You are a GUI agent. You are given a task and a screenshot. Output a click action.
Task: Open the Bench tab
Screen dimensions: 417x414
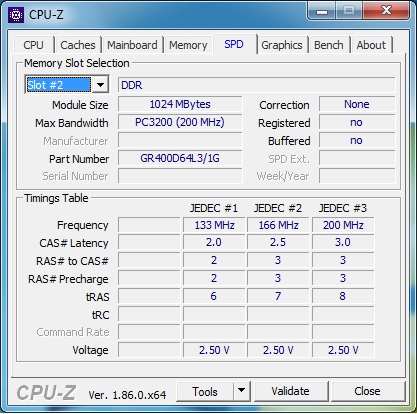(x=329, y=45)
